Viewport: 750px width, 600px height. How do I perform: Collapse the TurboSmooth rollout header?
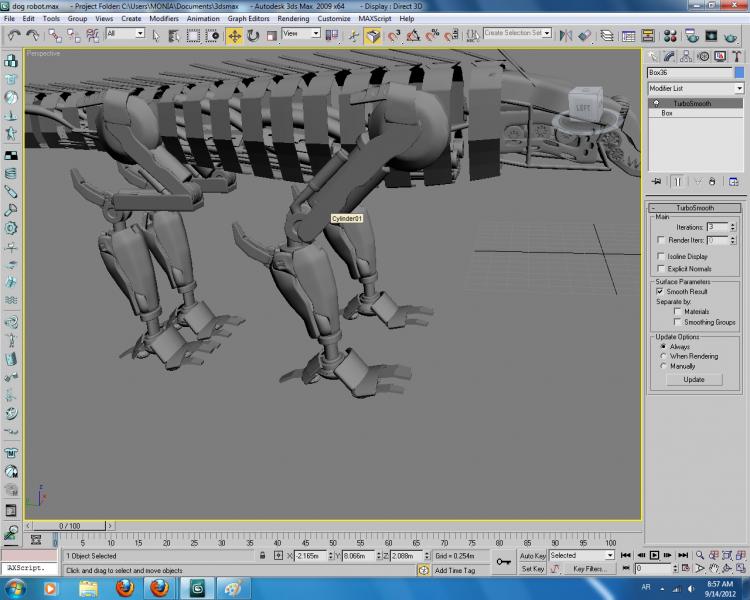695,207
